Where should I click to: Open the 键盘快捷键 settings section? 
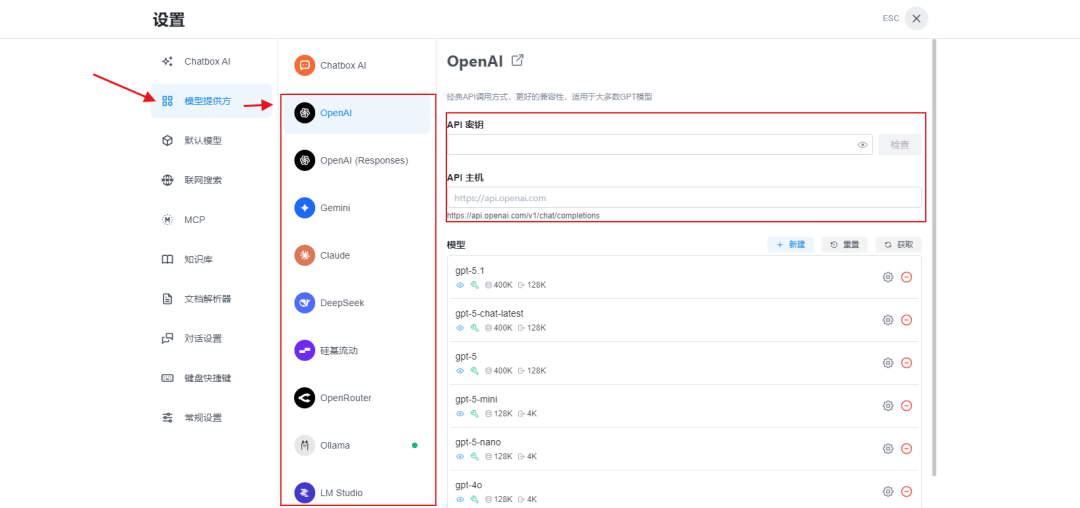click(211, 378)
